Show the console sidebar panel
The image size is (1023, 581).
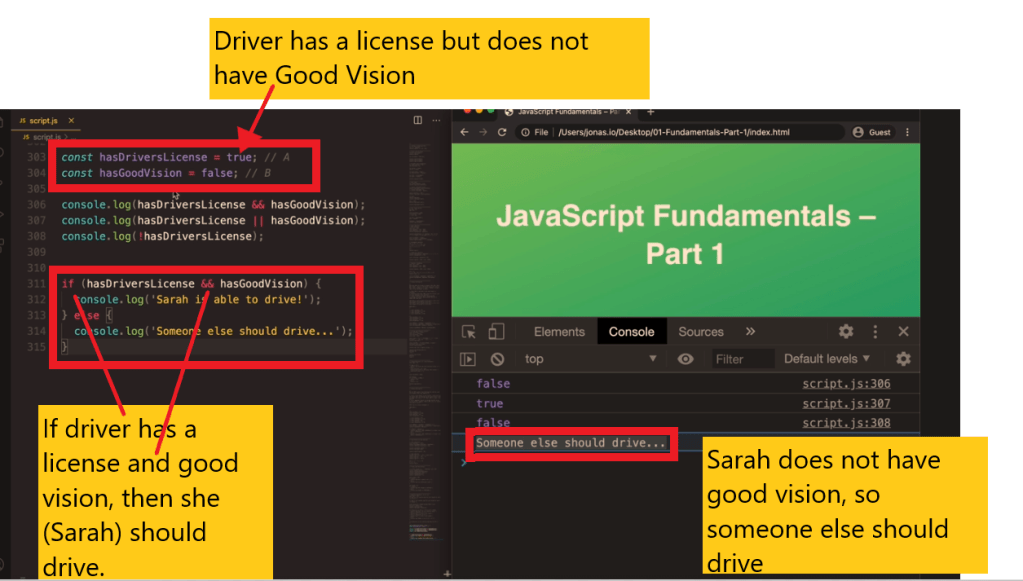(468, 359)
